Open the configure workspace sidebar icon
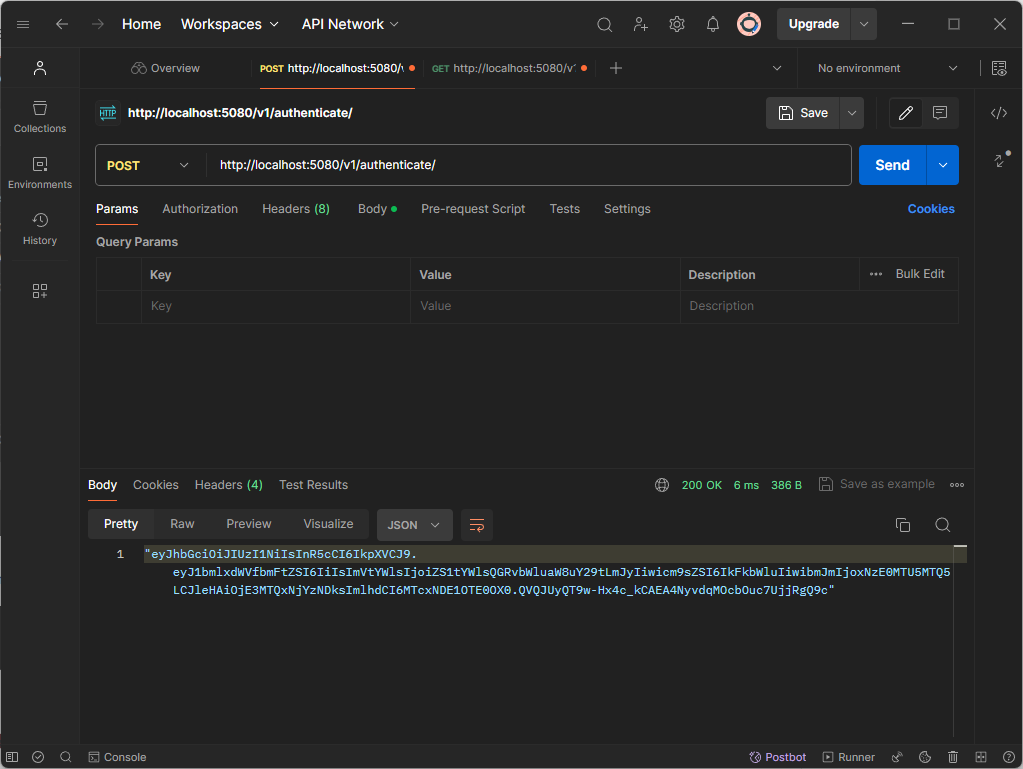Viewport: 1023px width, 769px height. tap(40, 291)
